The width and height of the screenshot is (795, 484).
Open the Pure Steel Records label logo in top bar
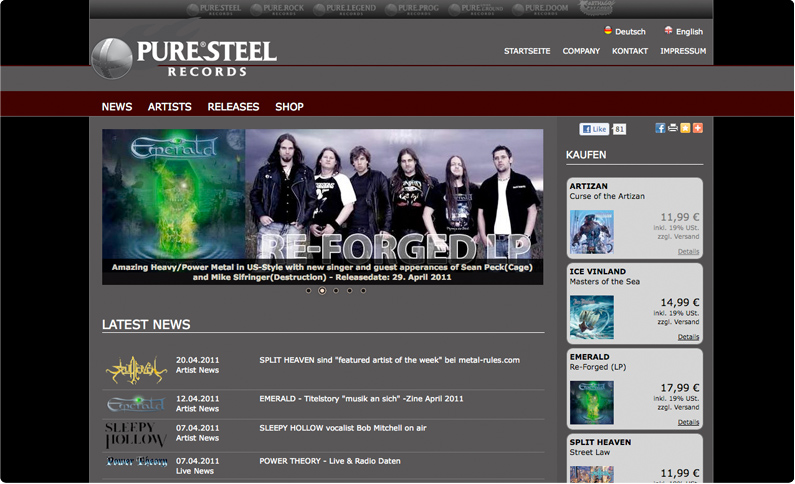tap(214, 9)
